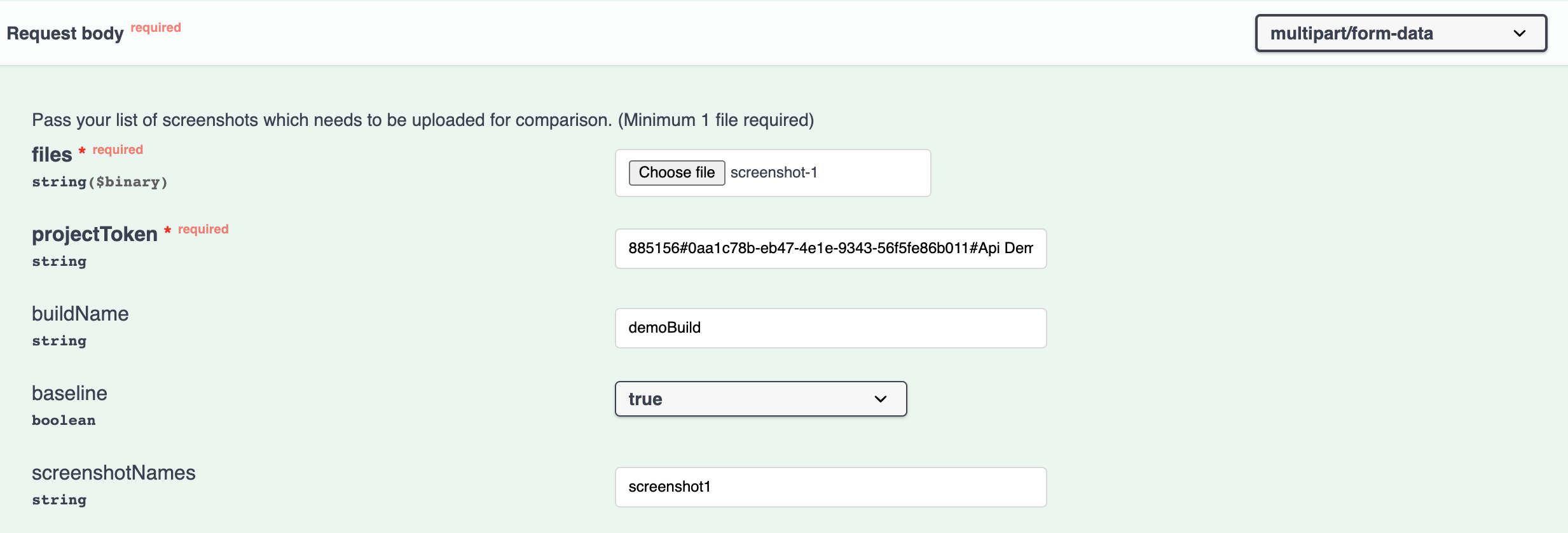Viewport: 1568px width, 533px height.
Task: Click the screenshotNames parameter label
Action: pyautogui.click(x=114, y=473)
